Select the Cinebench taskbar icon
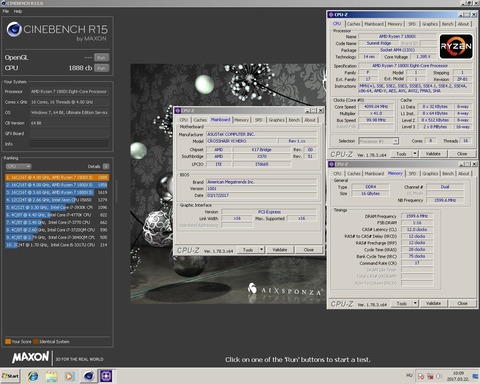Viewport: 480px width, 384px height. (x=89, y=376)
